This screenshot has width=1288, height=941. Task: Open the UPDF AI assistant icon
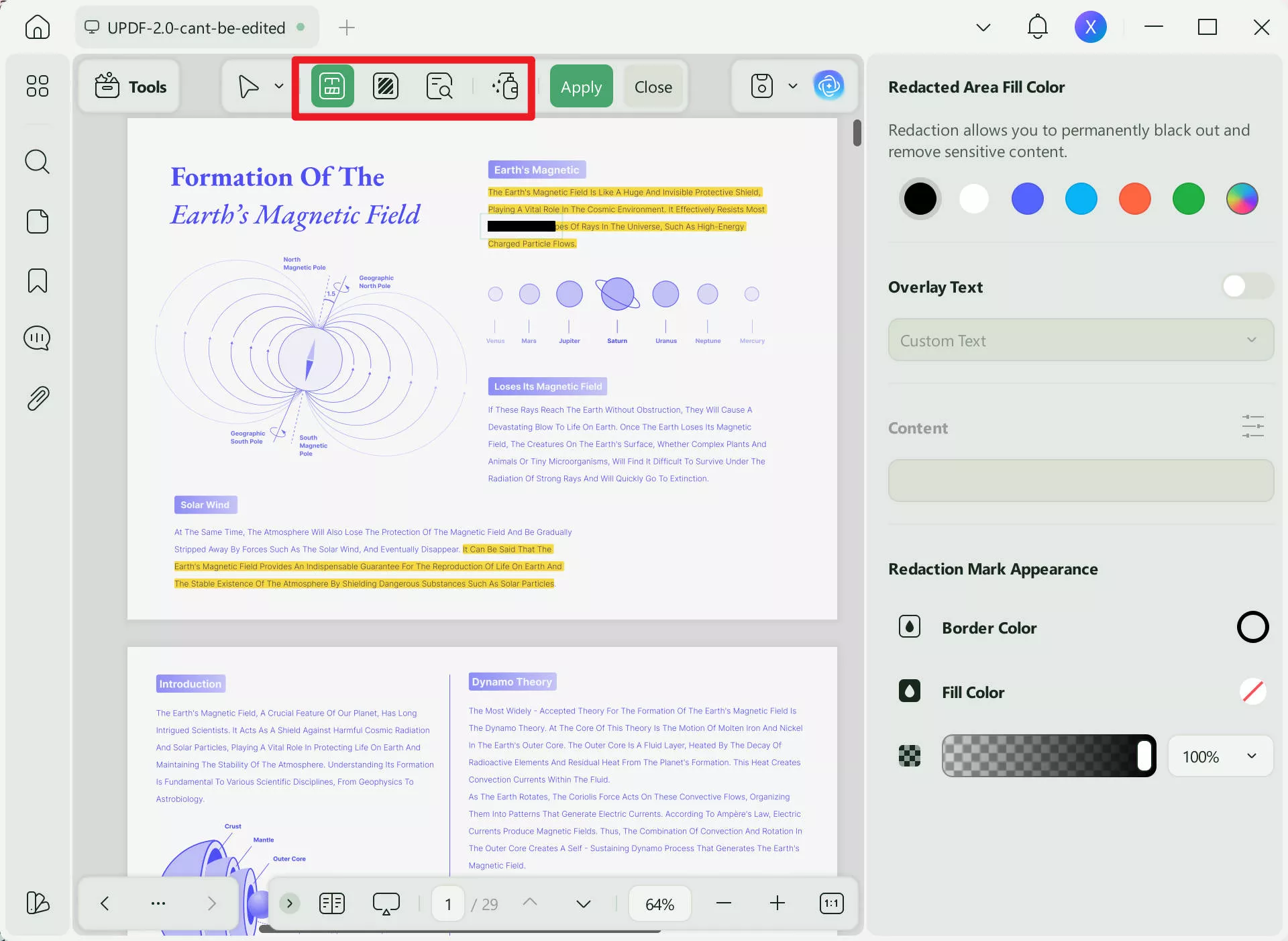tap(828, 86)
